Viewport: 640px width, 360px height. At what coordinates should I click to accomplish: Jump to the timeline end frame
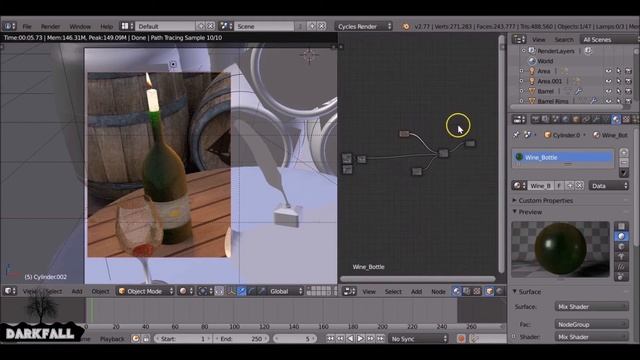pos(380,338)
